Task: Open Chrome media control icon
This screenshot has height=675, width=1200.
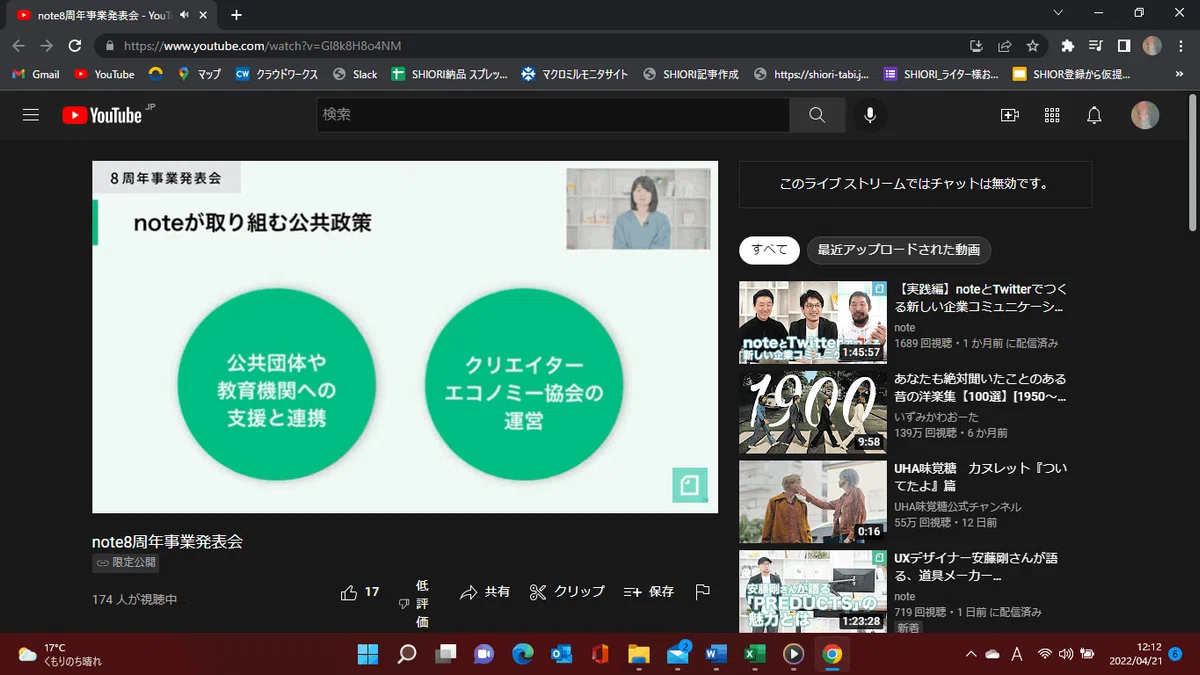Action: click(1096, 46)
